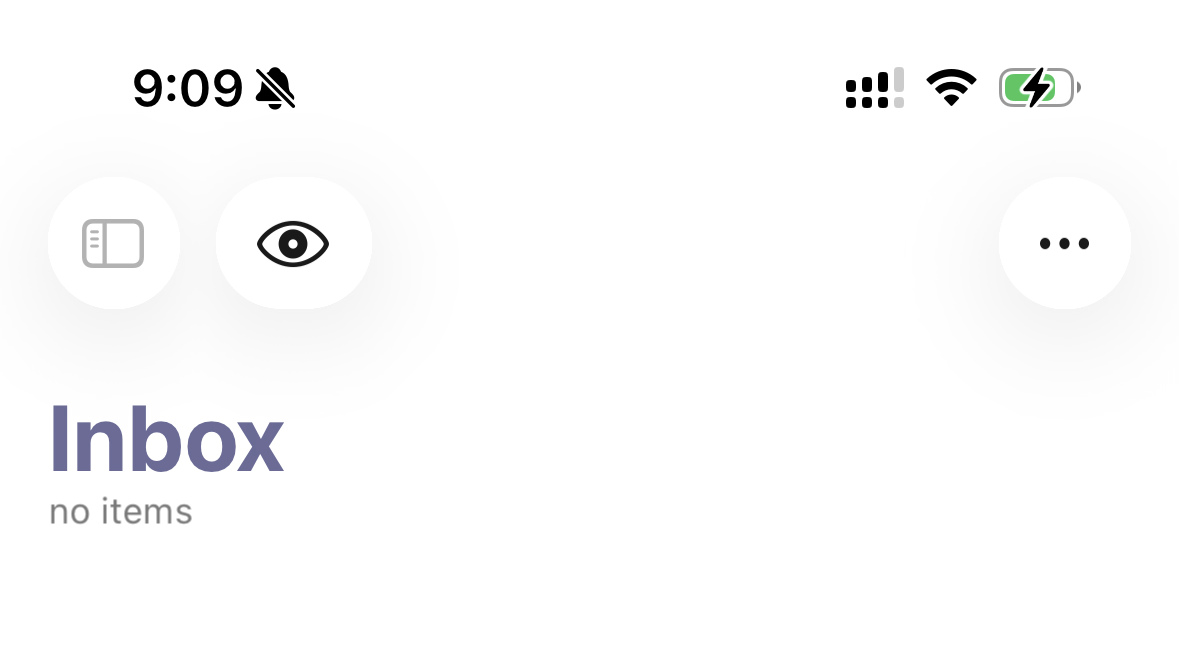1179x664 pixels.
Task: Expand the ellipsis actions menu
Action: tap(1064, 243)
